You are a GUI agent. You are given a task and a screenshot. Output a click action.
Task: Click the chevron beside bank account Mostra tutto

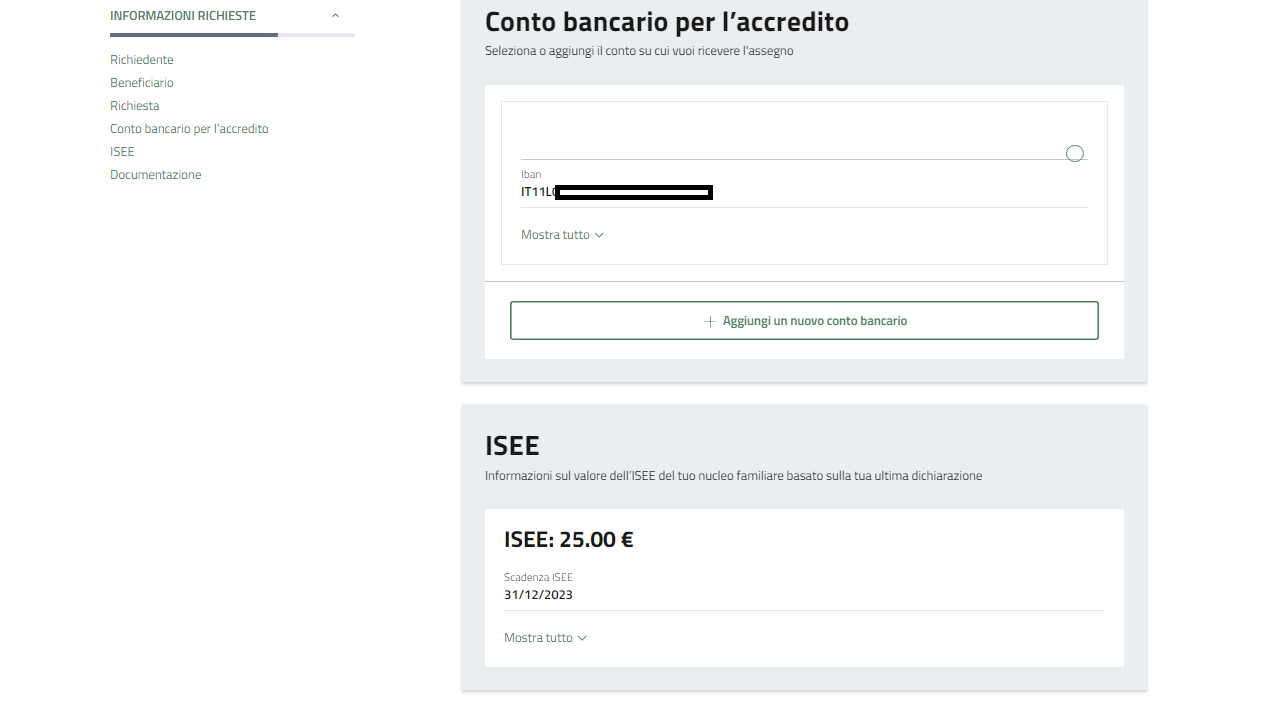[x=599, y=235]
